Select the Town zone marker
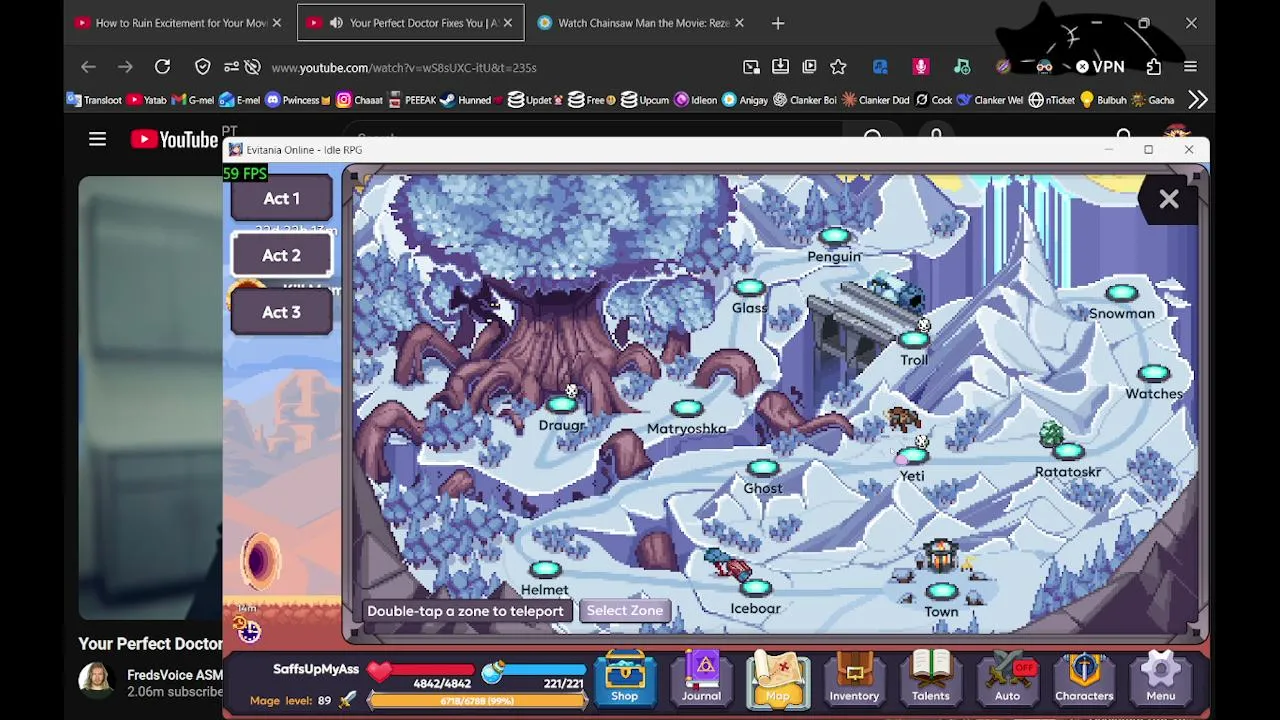 pos(941,591)
